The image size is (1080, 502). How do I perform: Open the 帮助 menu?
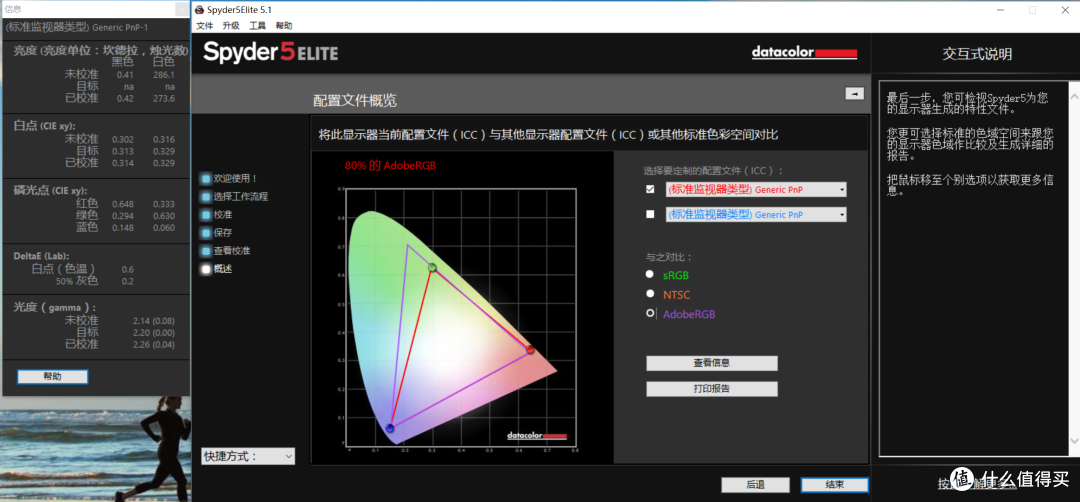(284, 25)
